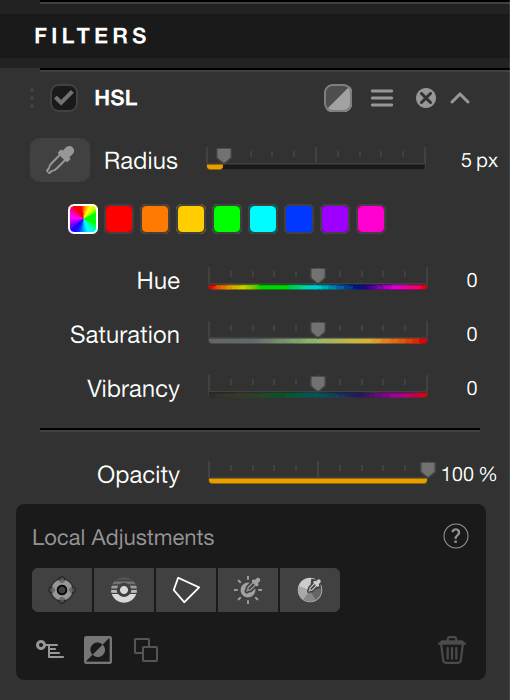Duplicate the local adjustment mask
Viewport: 510px width, 700px height.
tap(146, 650)
